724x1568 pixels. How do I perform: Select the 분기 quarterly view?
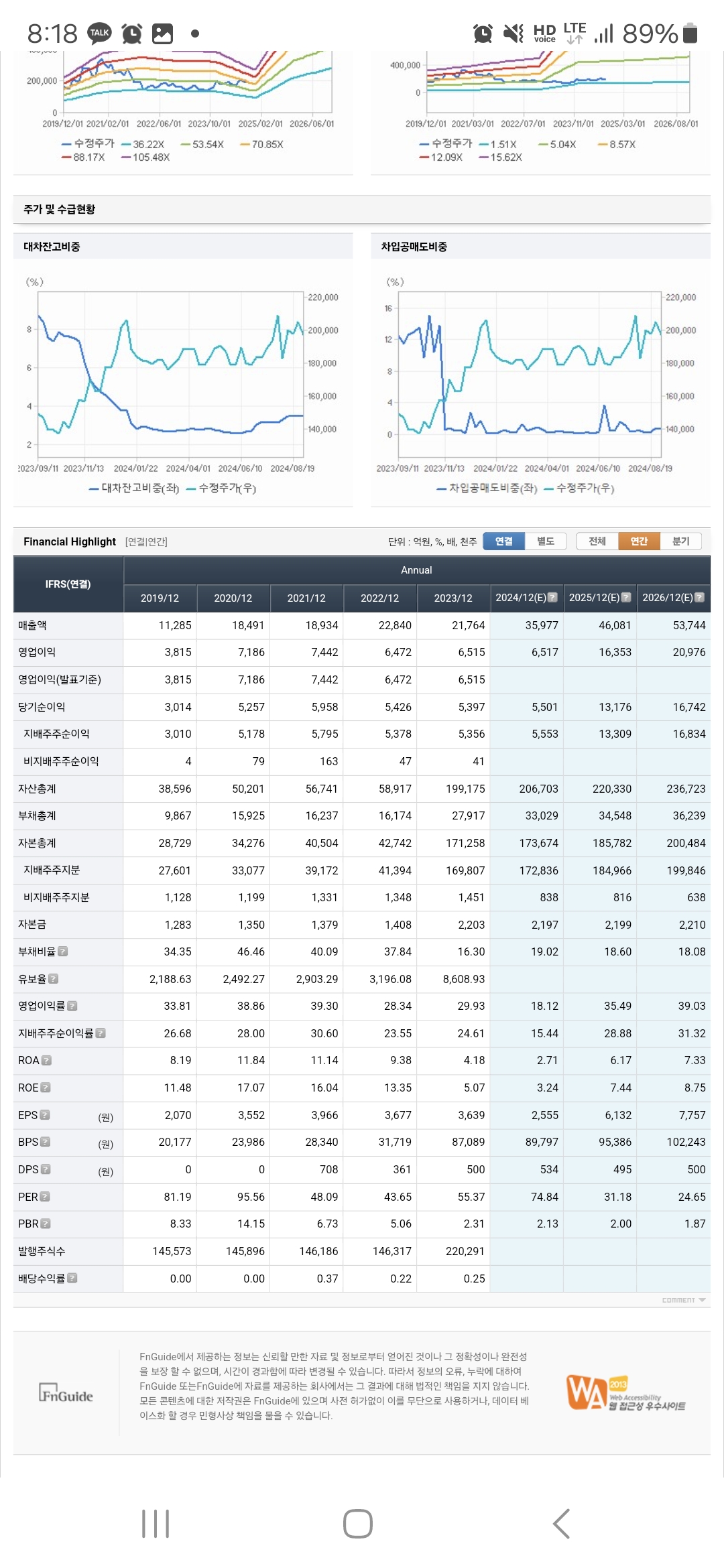(x=680, y=541)
